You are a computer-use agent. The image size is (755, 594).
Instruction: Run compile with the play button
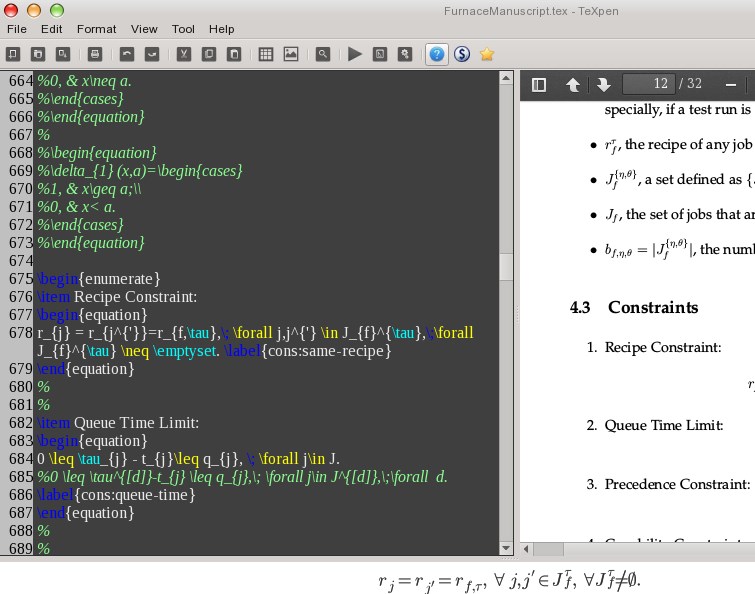click(354, 54)
